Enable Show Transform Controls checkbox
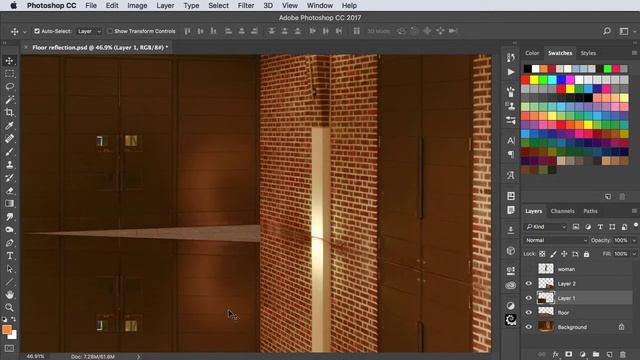 109,31
